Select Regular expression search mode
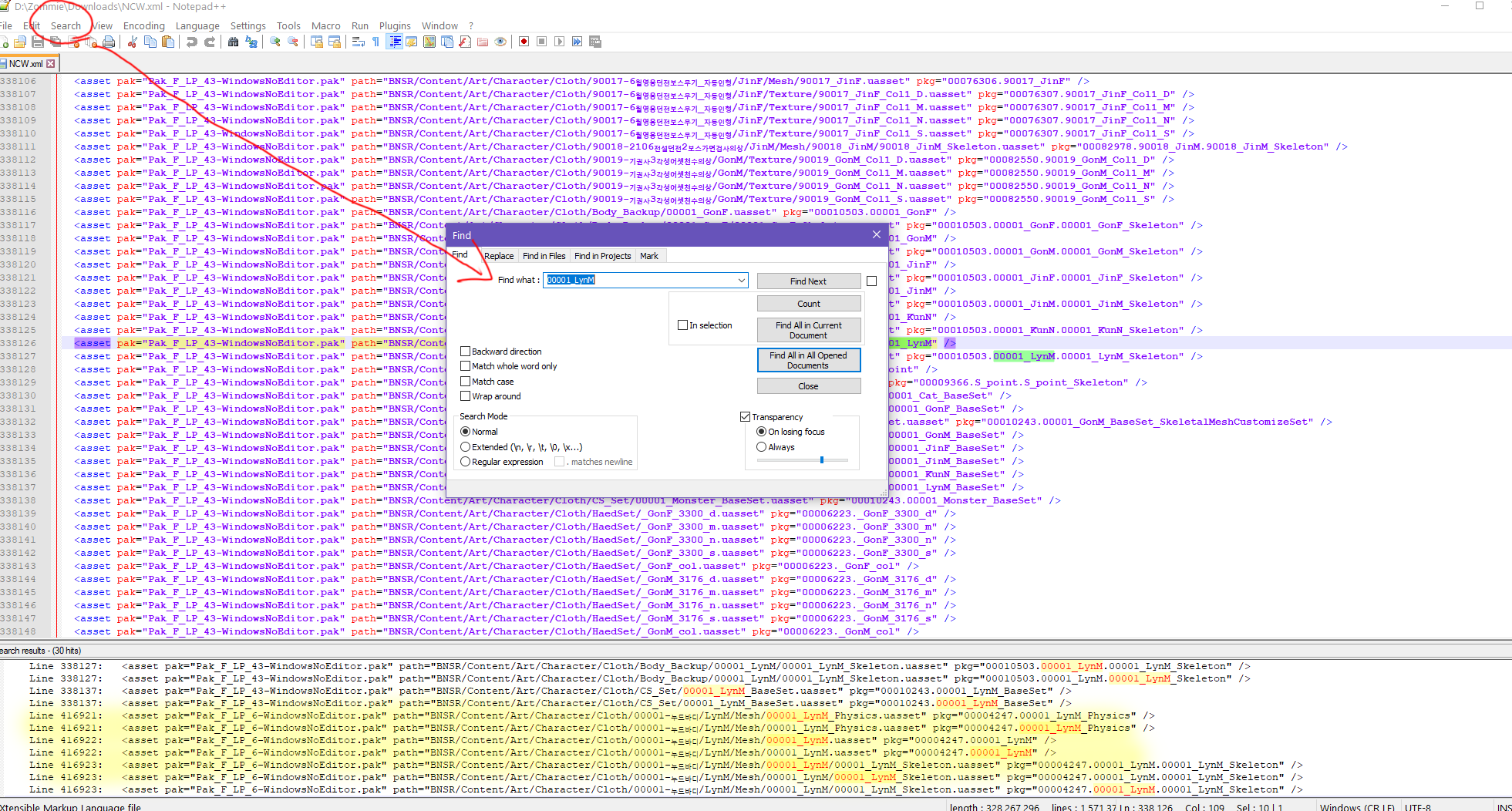The height and width of the screenshot is (811, 1512). point(466,462)
